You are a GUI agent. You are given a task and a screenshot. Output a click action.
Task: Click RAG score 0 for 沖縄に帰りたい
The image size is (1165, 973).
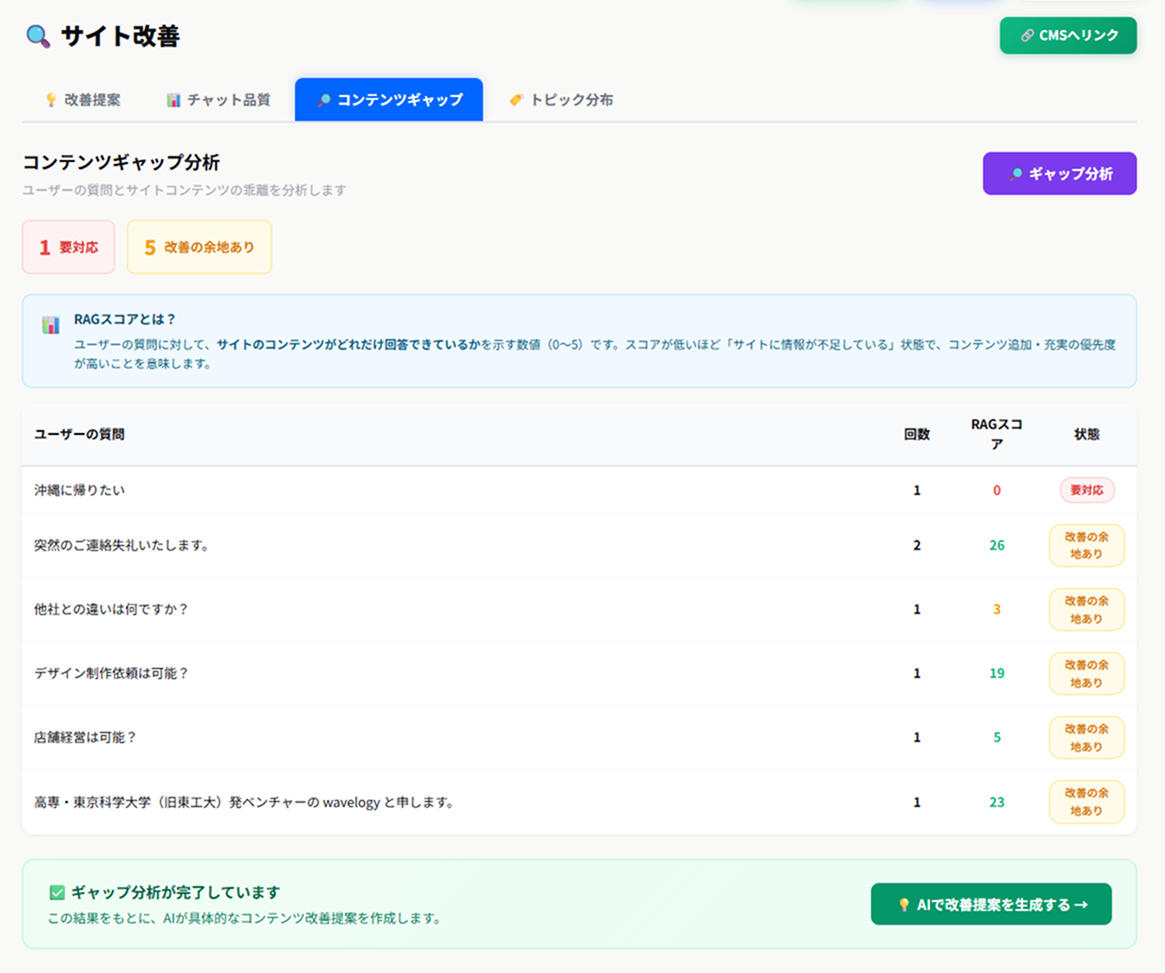pos(996,490)
